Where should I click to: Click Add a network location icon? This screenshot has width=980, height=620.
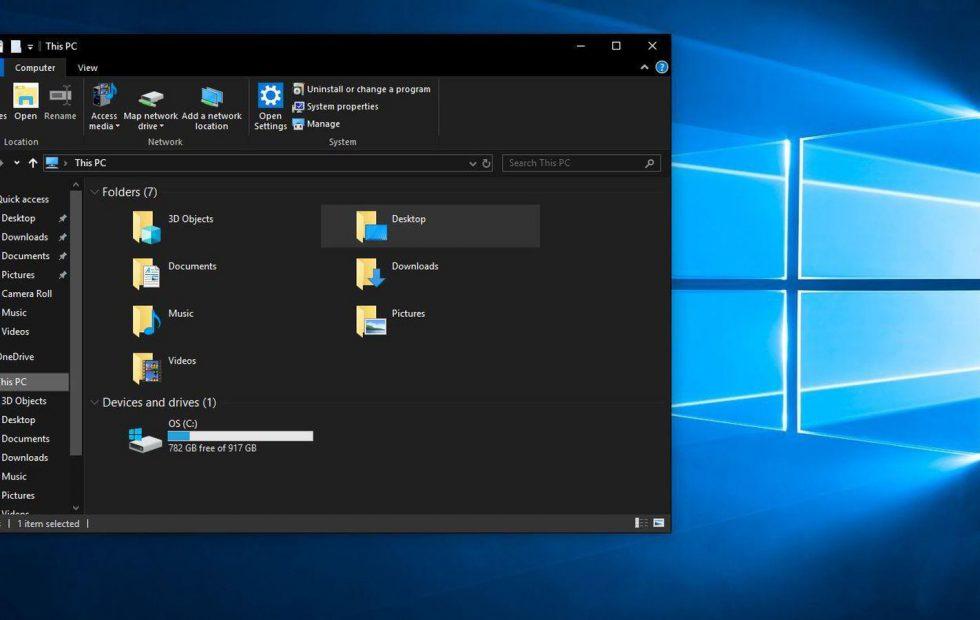(x=212, y=97)
